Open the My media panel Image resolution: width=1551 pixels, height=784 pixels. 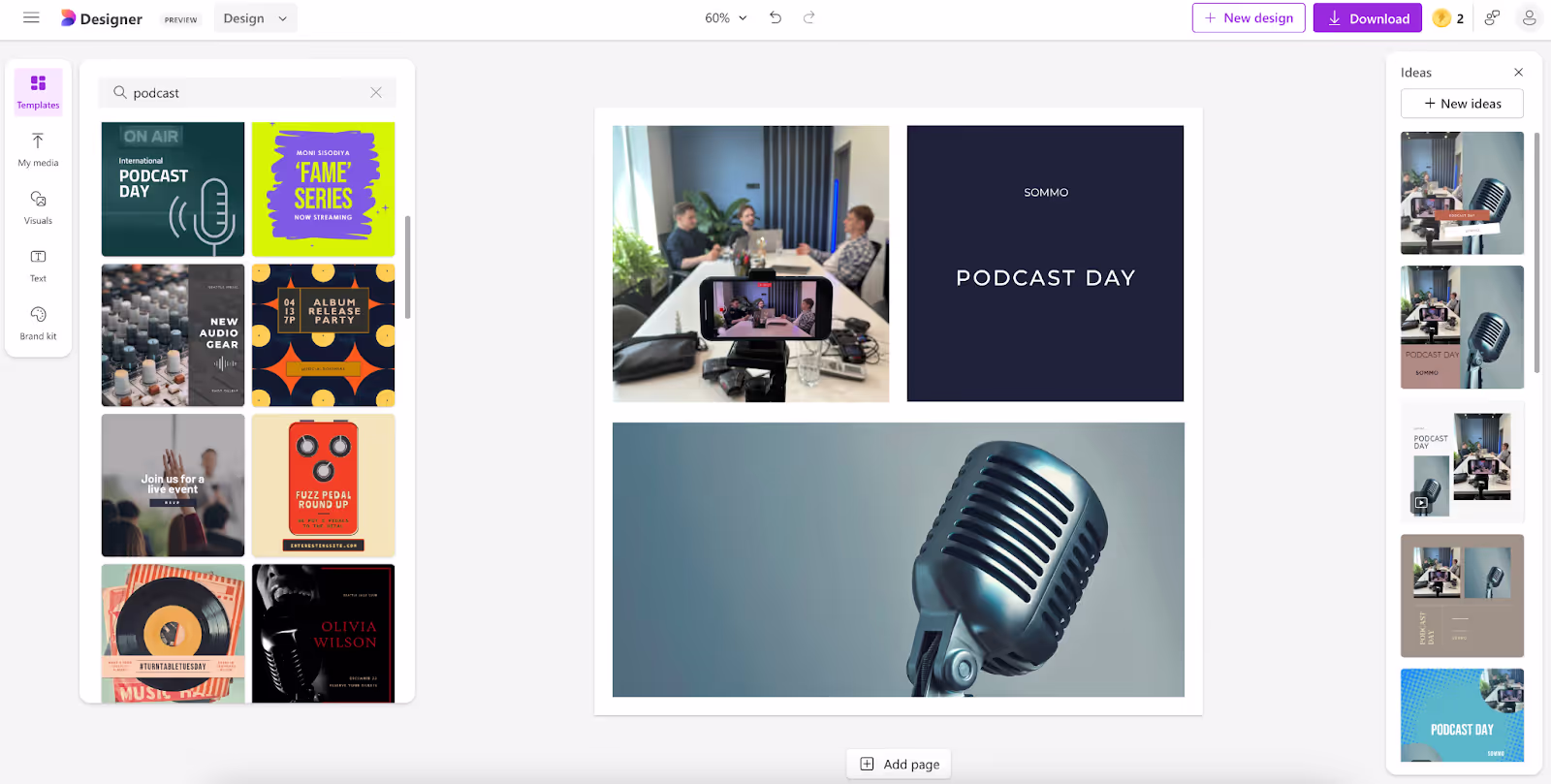[38, 150]
